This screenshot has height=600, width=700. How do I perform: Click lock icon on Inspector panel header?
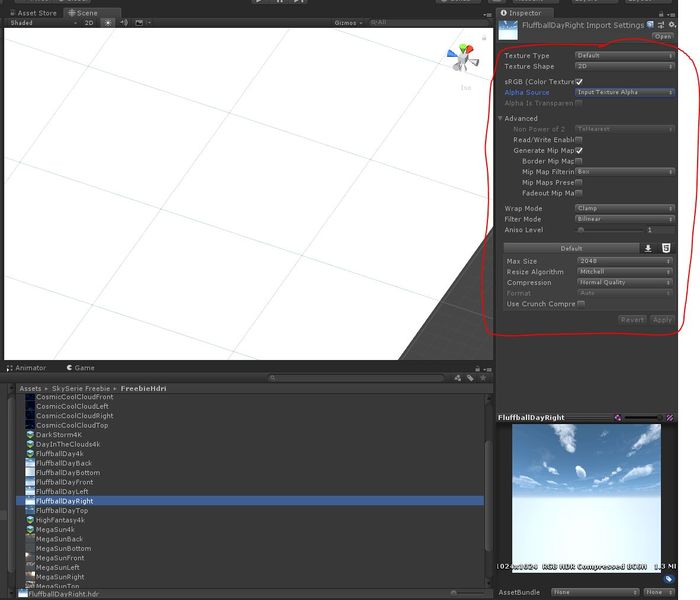661,14
